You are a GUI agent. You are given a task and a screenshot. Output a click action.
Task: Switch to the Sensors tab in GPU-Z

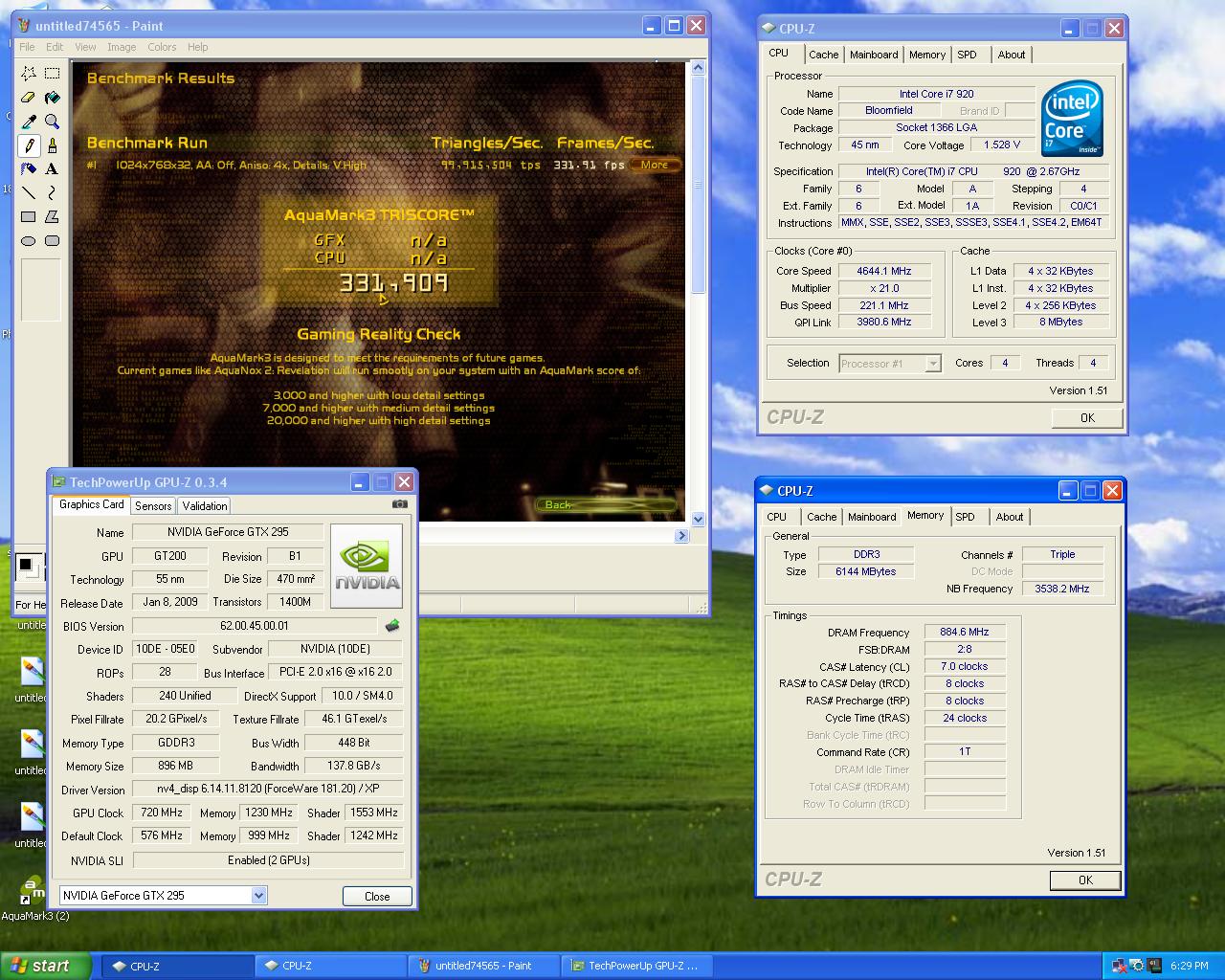pos(153,506)
